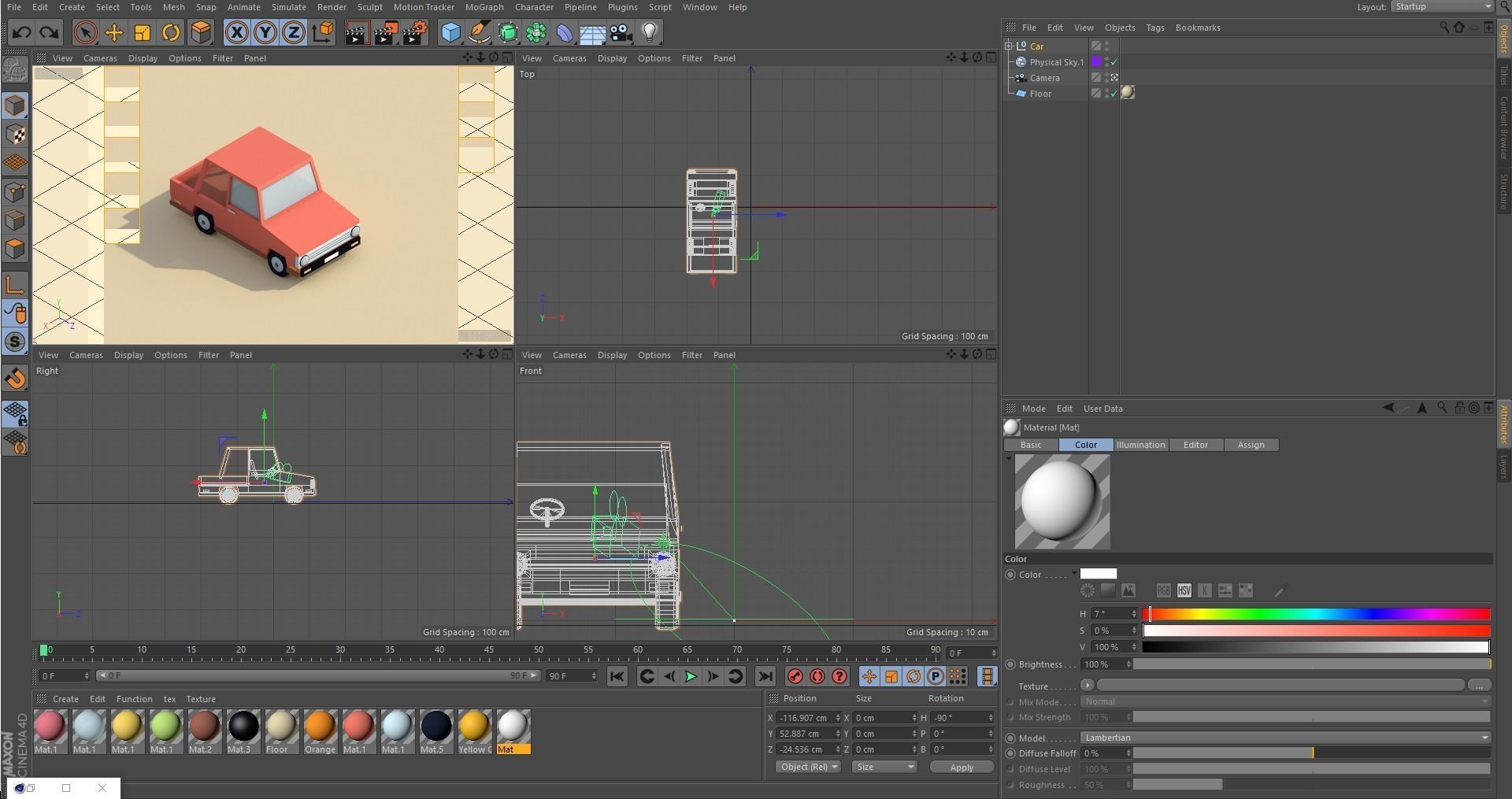
Task: Render the active view
Action: (357, 32)
